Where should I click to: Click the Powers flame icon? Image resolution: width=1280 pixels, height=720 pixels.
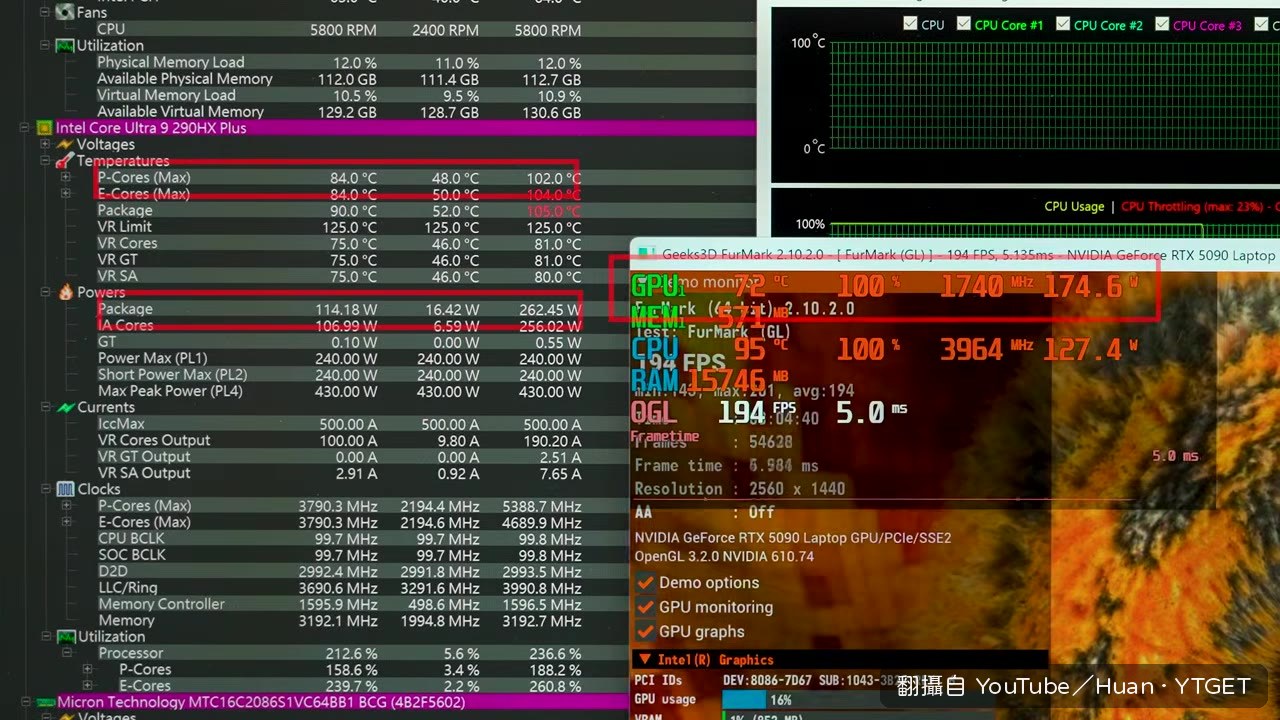coord(65,292)
